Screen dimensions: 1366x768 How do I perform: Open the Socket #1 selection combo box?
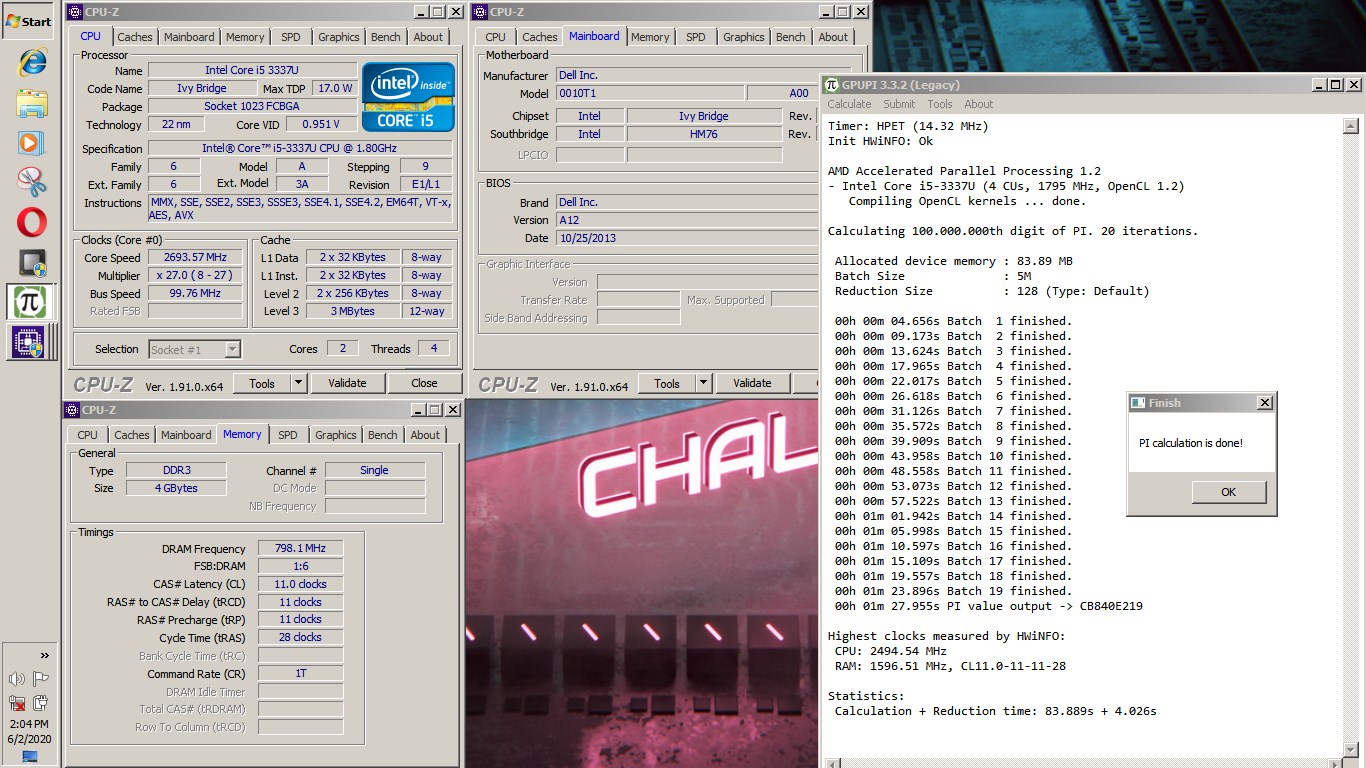pyautogui.click(x=194, y=349)
